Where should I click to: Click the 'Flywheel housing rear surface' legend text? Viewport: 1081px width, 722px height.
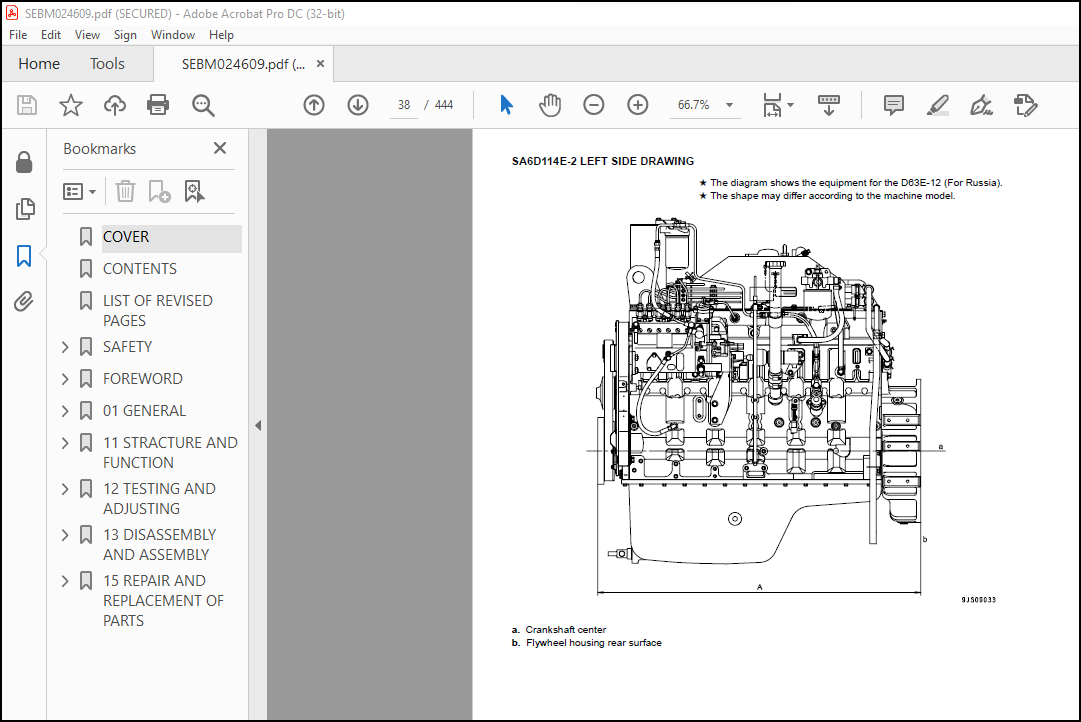pyautogui.click(x=594, y=643)
